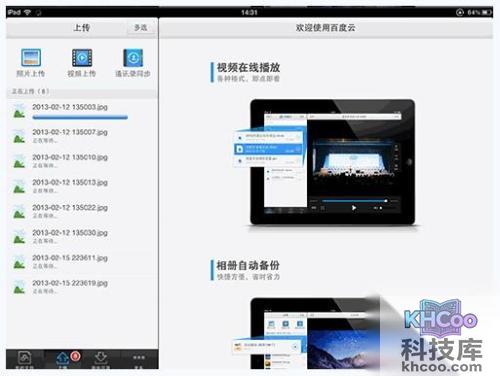Tap the 视频在线播放 heading
This screenshot has width=500, height=376.
tap(248, 68)
